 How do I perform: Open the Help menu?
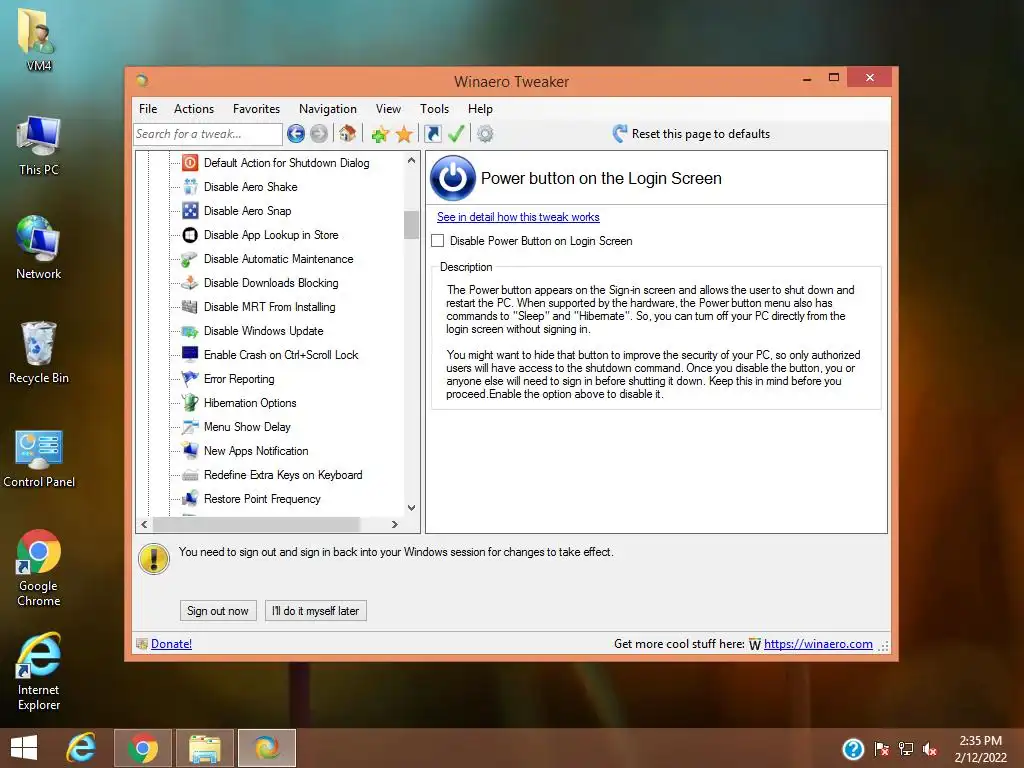(x=480, y=108)
